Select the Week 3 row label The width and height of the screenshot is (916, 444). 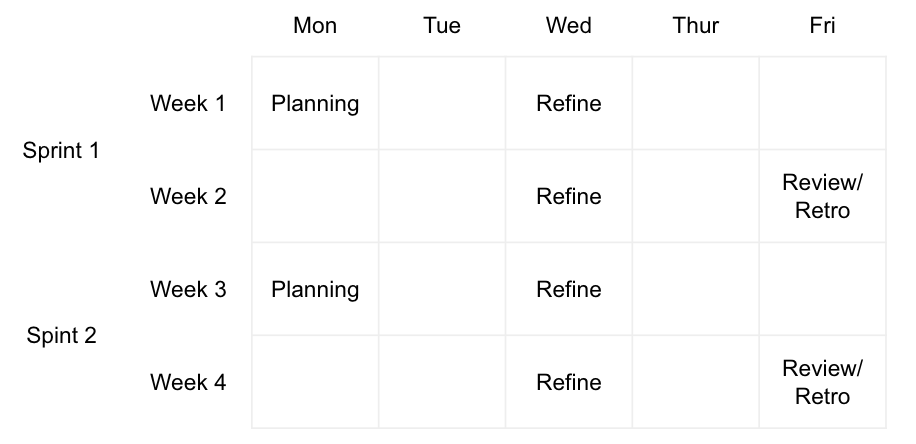click(188, 289)
